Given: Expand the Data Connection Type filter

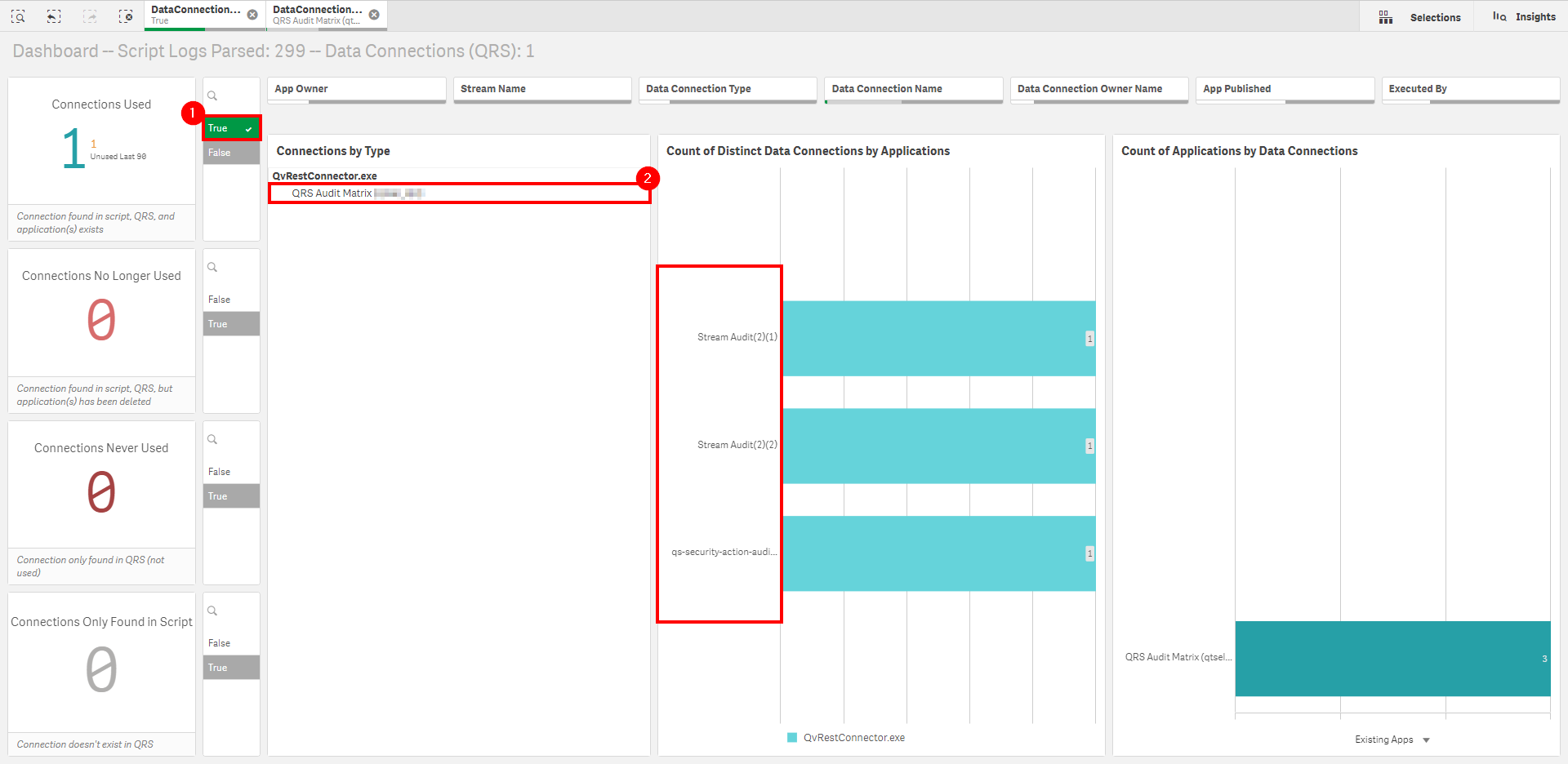Looking at the screenshot, I should pyautogui.click(x=727, y=89).
